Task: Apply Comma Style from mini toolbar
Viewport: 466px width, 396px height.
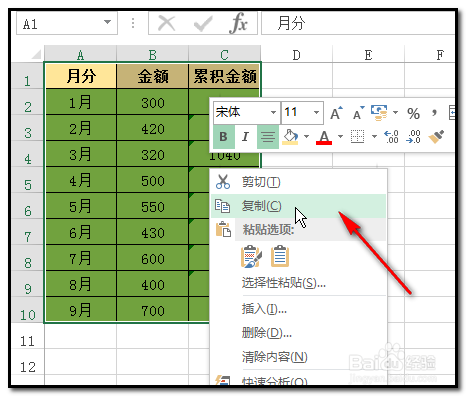Action: (x=434, y=112)
